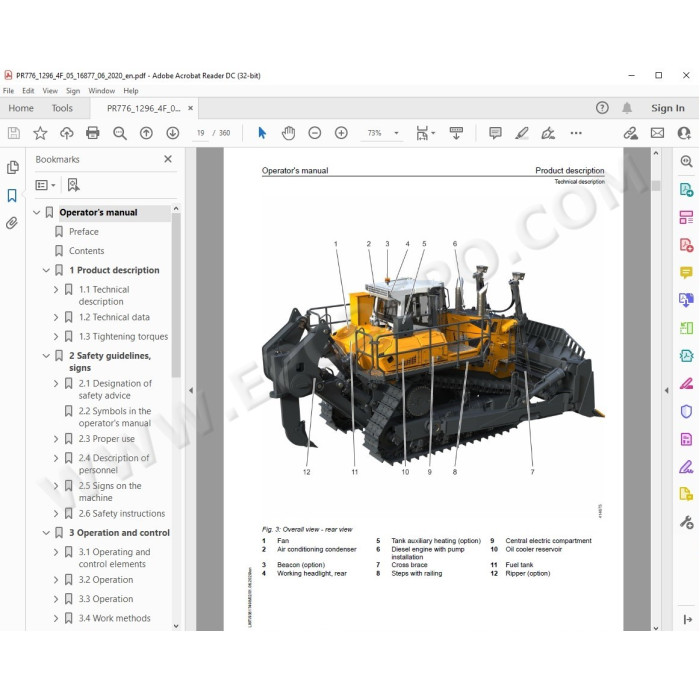Open the Preface bookmark

pos(83,232)
